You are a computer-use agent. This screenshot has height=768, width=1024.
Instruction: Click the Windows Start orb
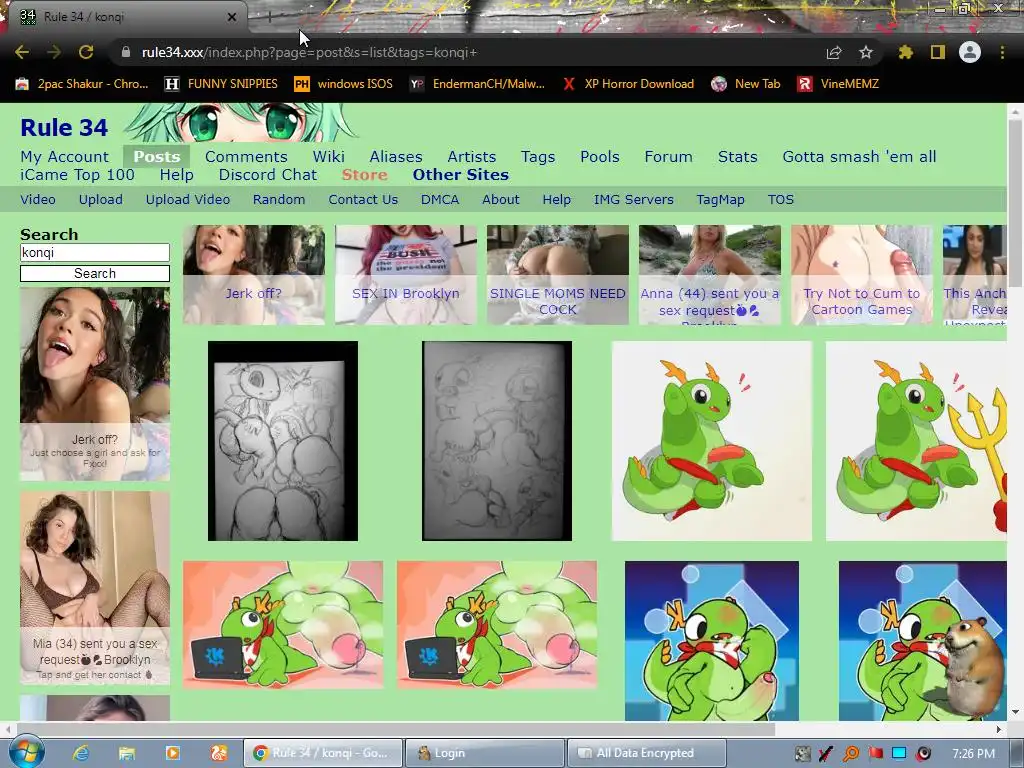tap(27, 752)
